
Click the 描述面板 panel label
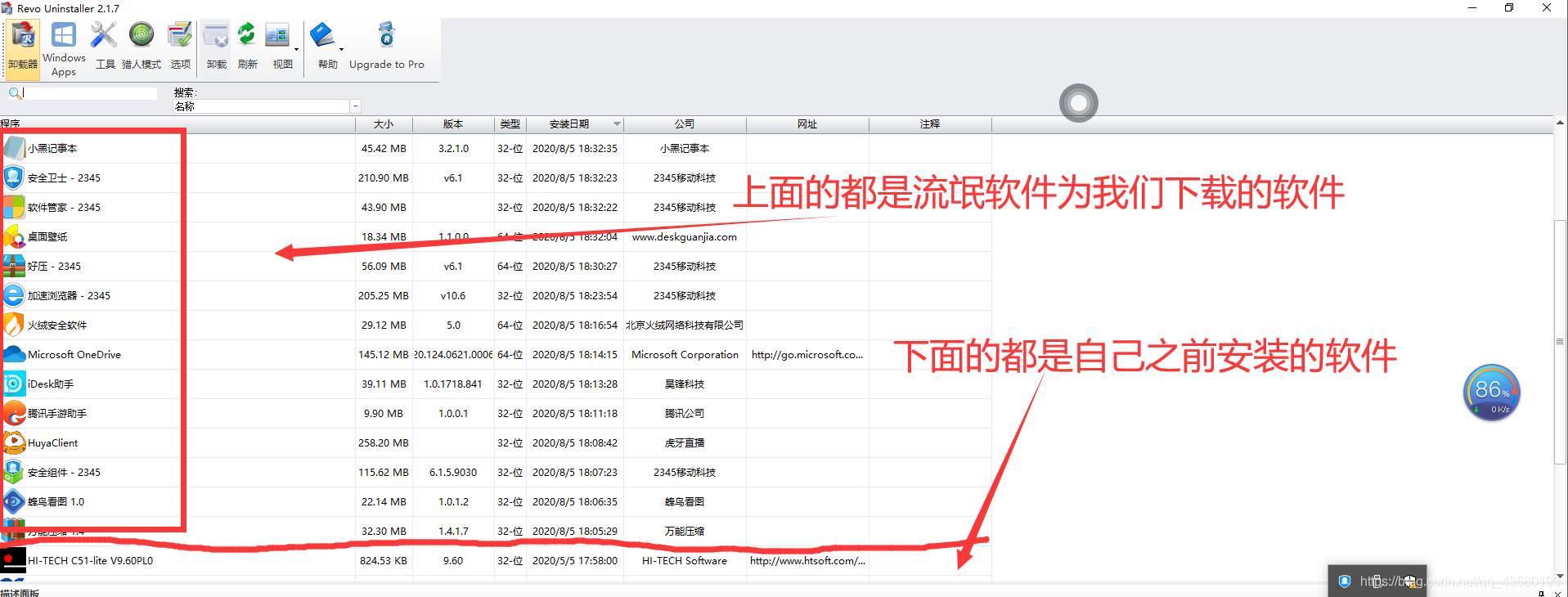tap(20, 592)
